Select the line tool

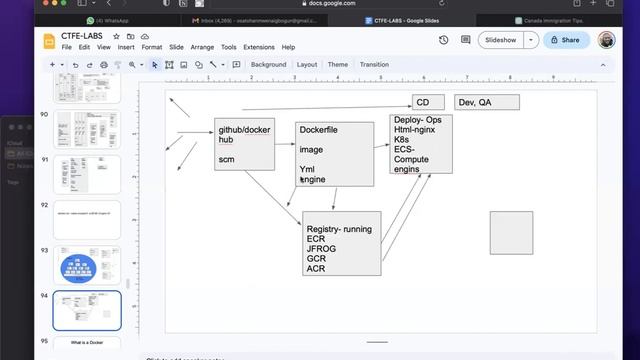click(213, 64)
